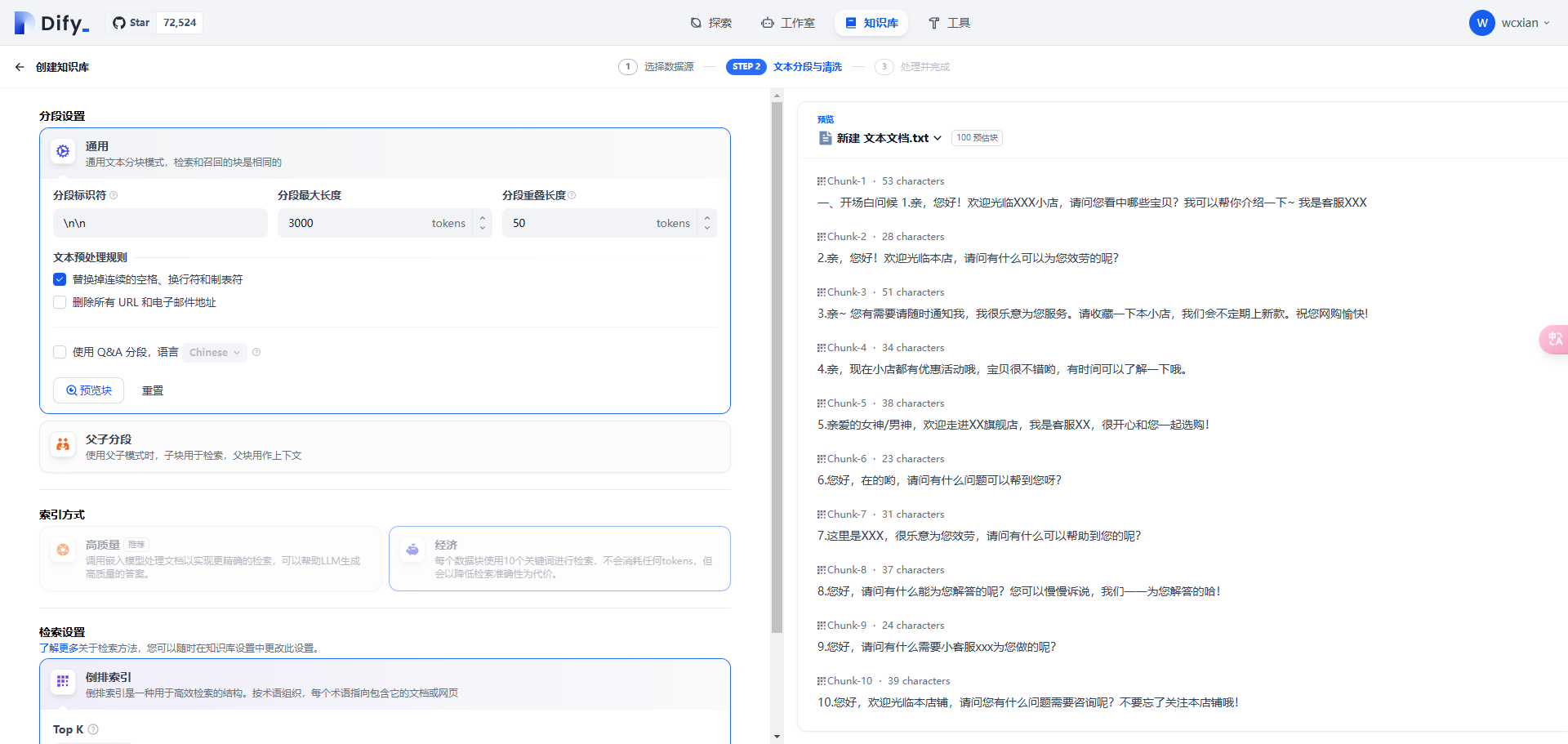Click the Chunk-6 handle icon

(x=821, y=459)
